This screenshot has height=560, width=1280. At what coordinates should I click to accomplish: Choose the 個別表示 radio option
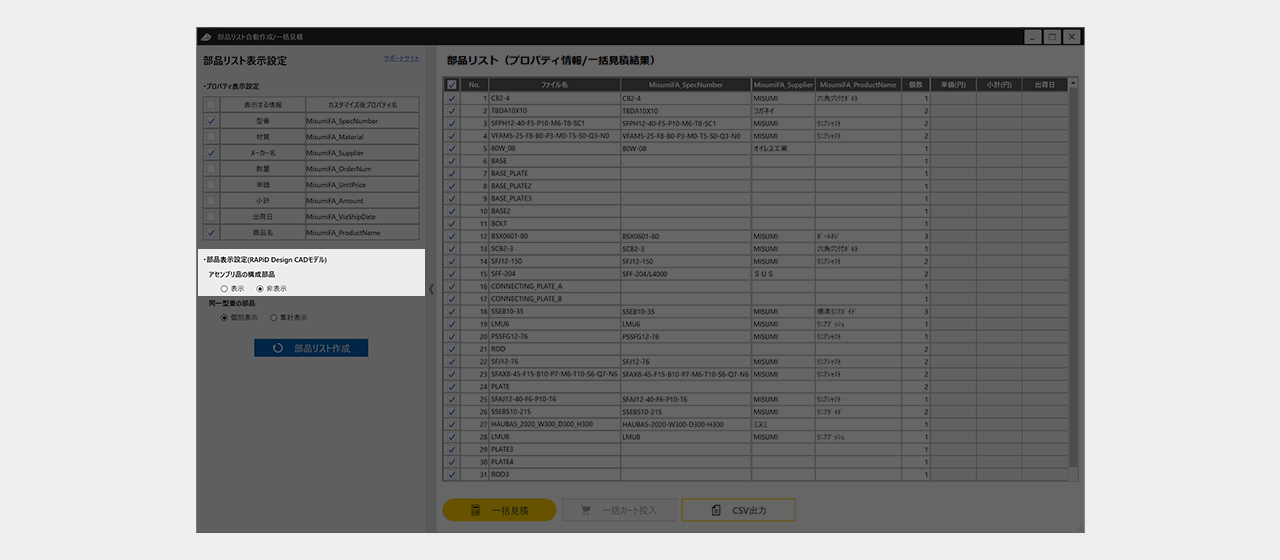[224, 317]
